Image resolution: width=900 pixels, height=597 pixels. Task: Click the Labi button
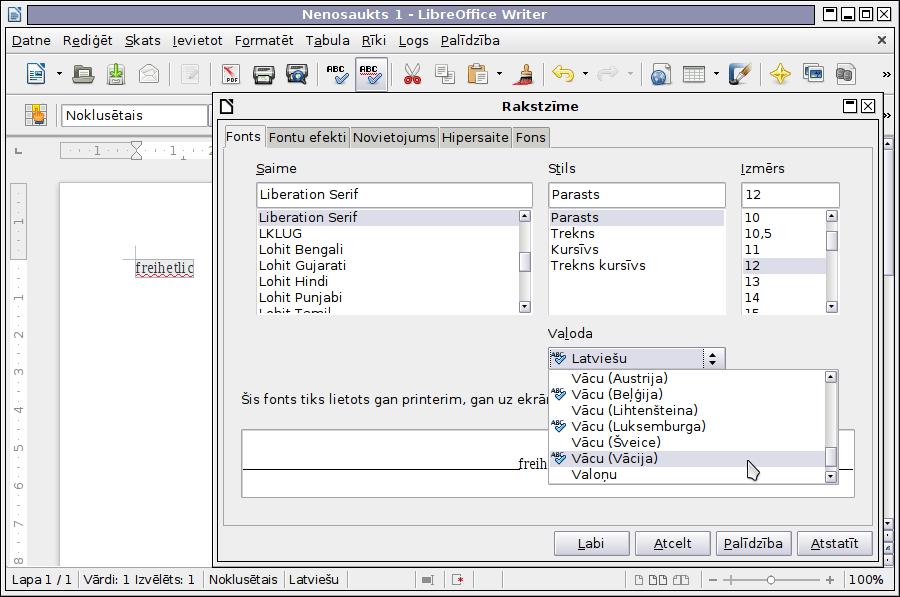592,544
